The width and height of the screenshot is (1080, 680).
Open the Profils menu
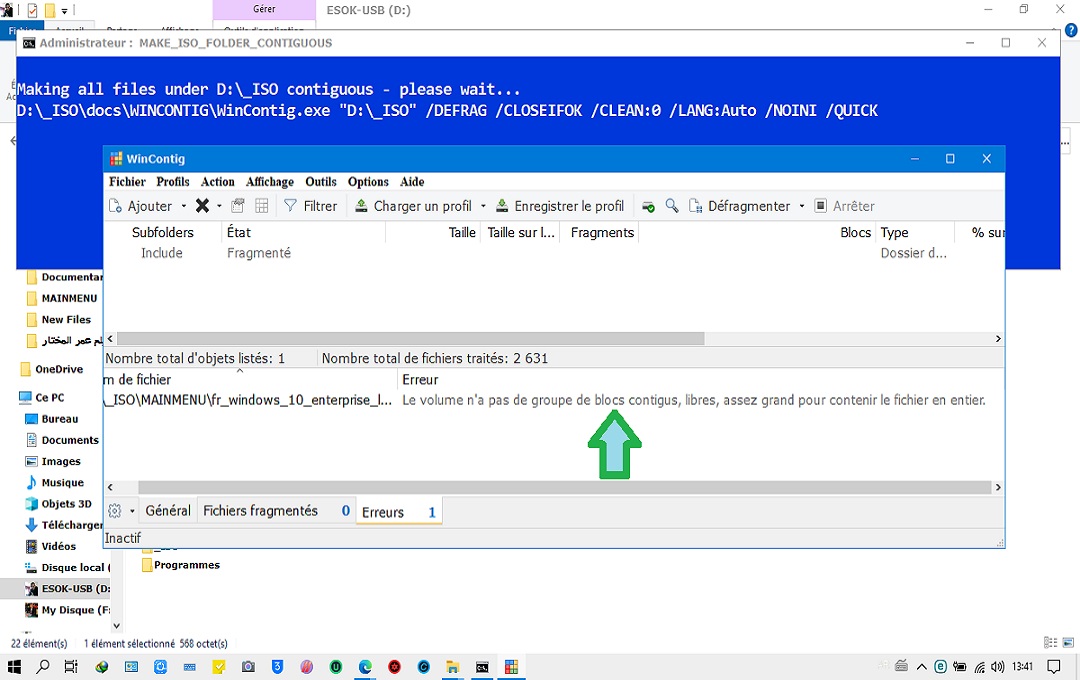173,182
